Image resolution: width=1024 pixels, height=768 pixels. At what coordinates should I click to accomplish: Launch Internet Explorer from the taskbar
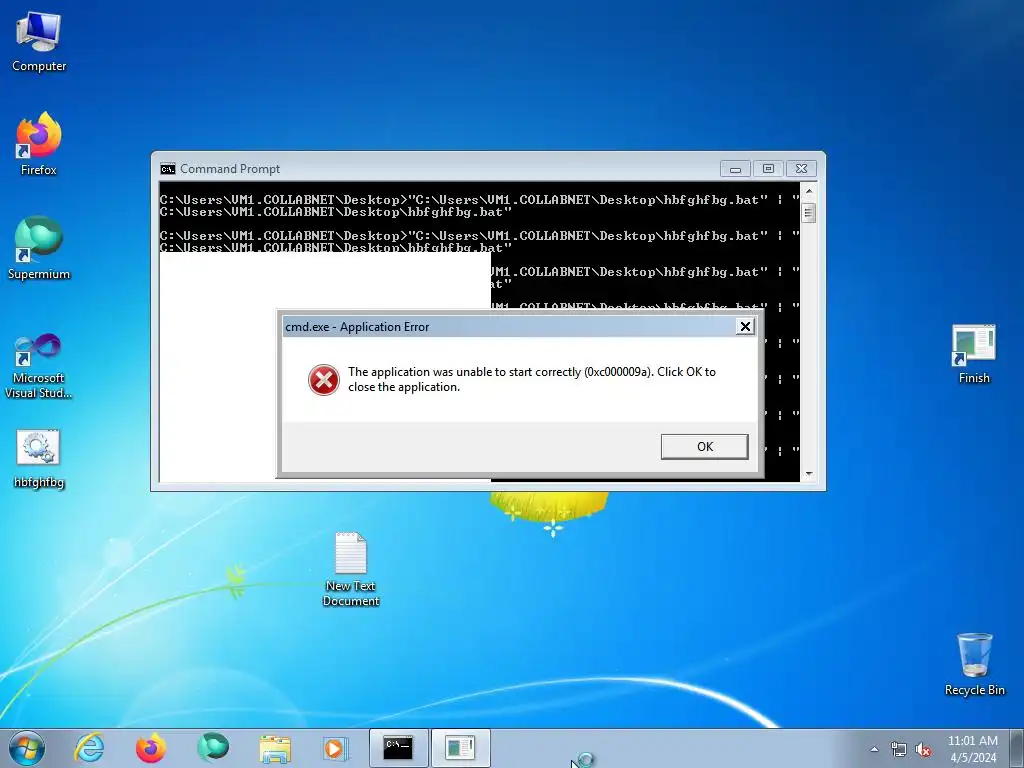click(89, 748)
